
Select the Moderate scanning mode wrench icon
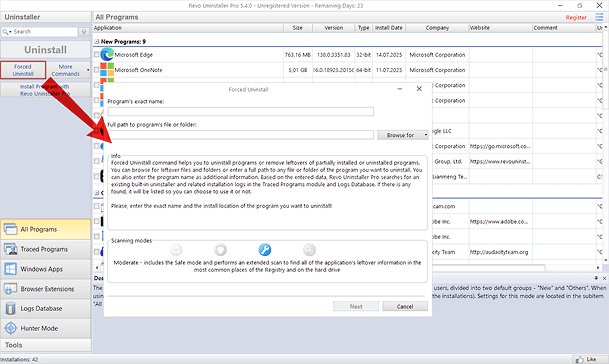point(265,250)
